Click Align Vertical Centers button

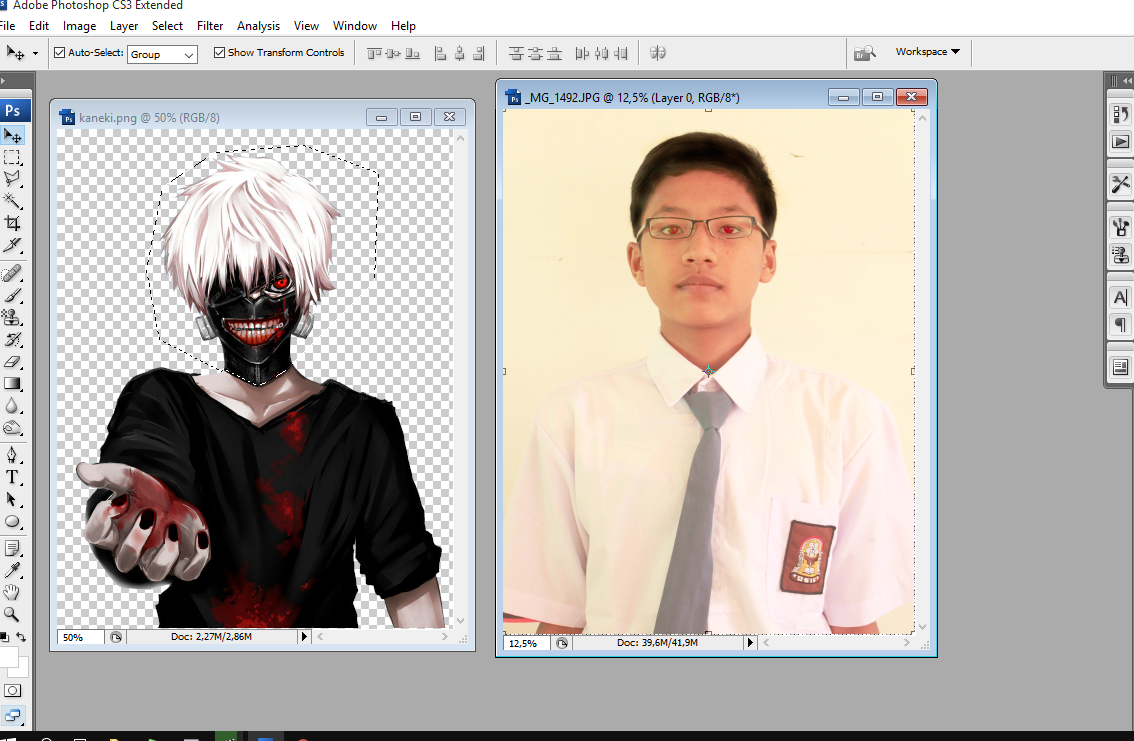point(393,53)
